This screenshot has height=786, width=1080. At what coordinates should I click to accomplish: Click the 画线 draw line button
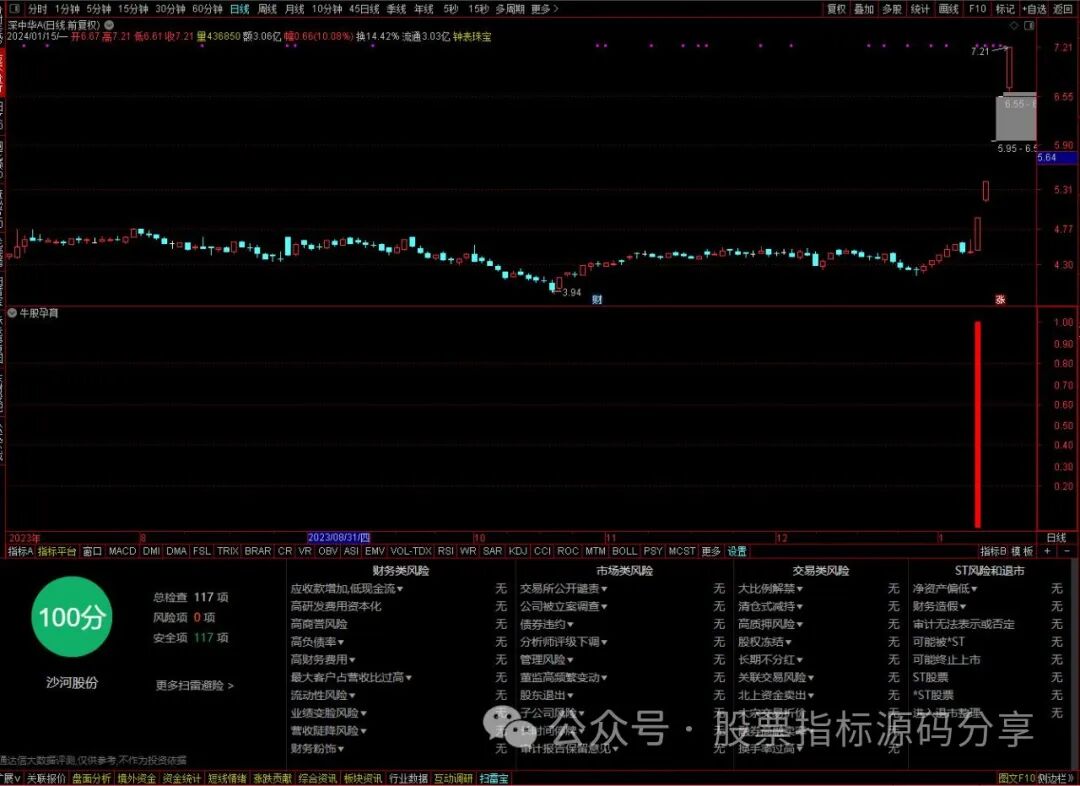click(x=948, y=9)
